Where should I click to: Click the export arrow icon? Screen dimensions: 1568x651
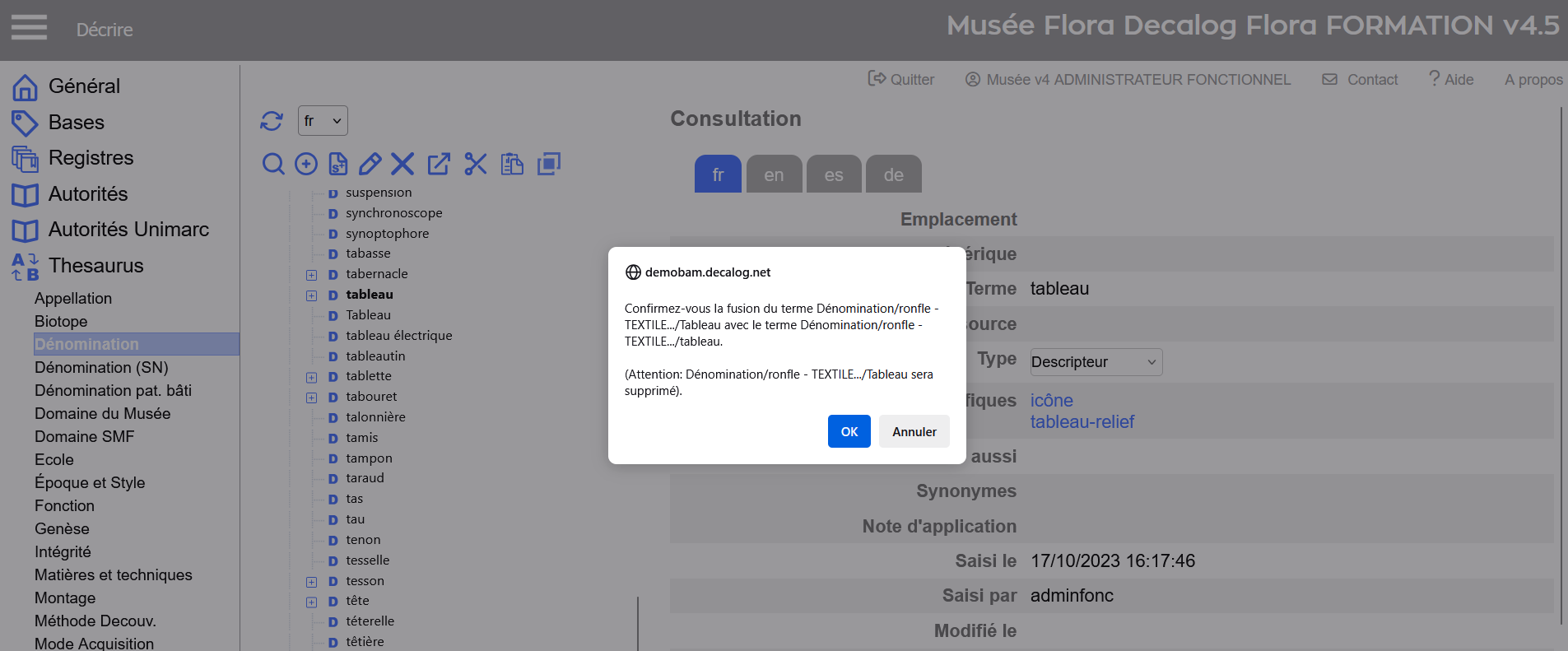click(439, 164)
